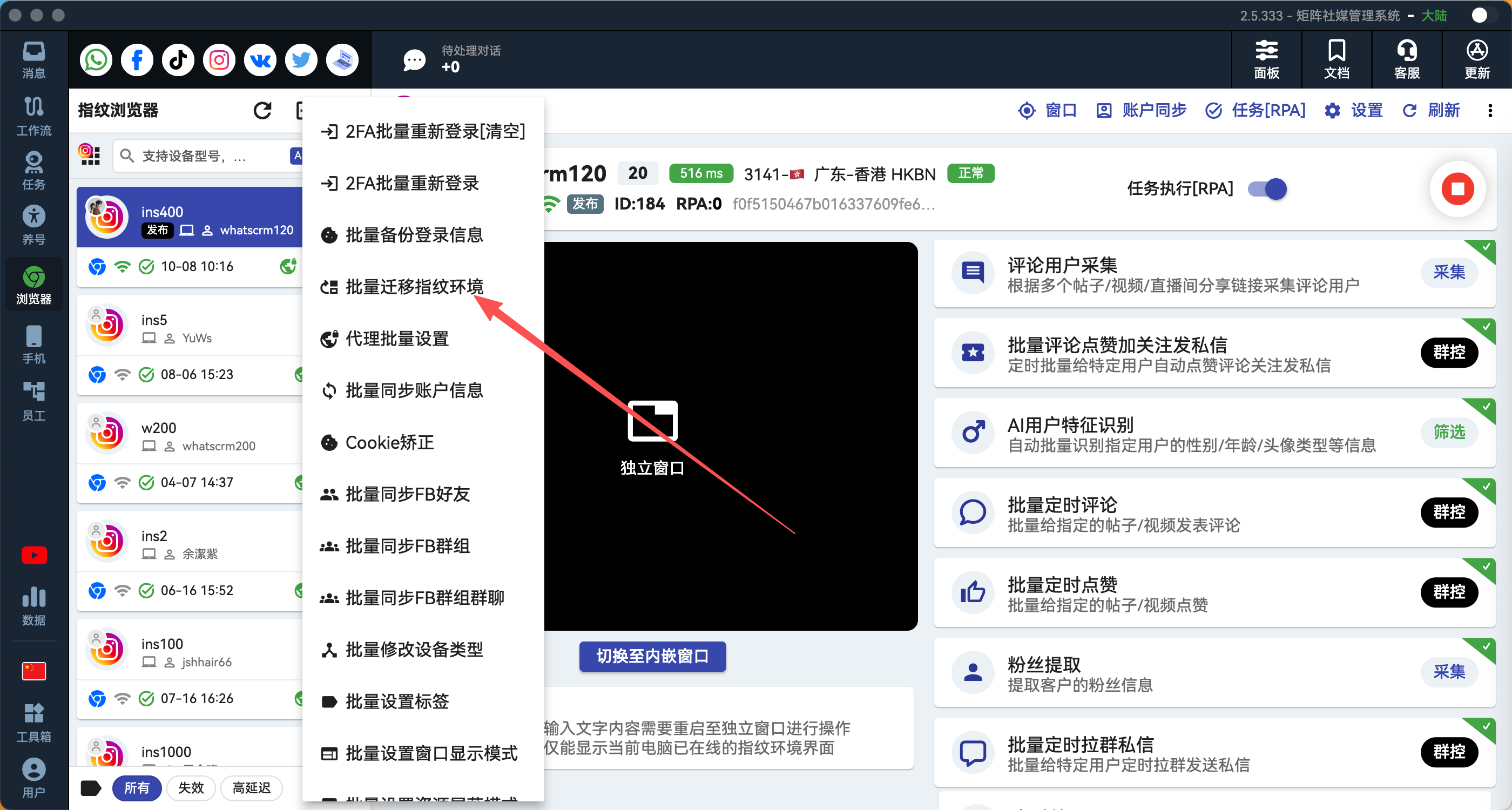Image resolution: width=1512 pixels, height=810 pixels.
Task: Refresh the 指纹浏览器 list
Action: tap(262, 110)
